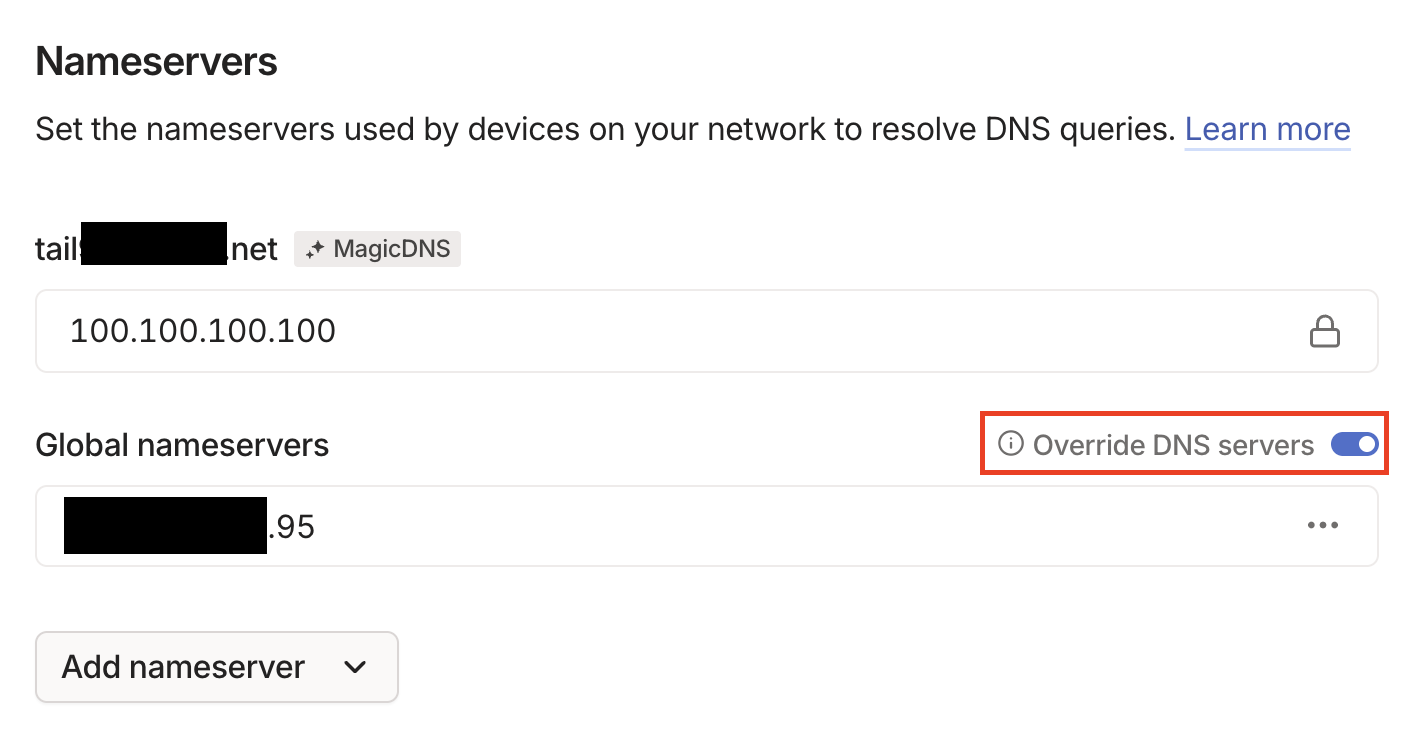Disable the Override DNS servers toggle

[x=1354, y=444]
